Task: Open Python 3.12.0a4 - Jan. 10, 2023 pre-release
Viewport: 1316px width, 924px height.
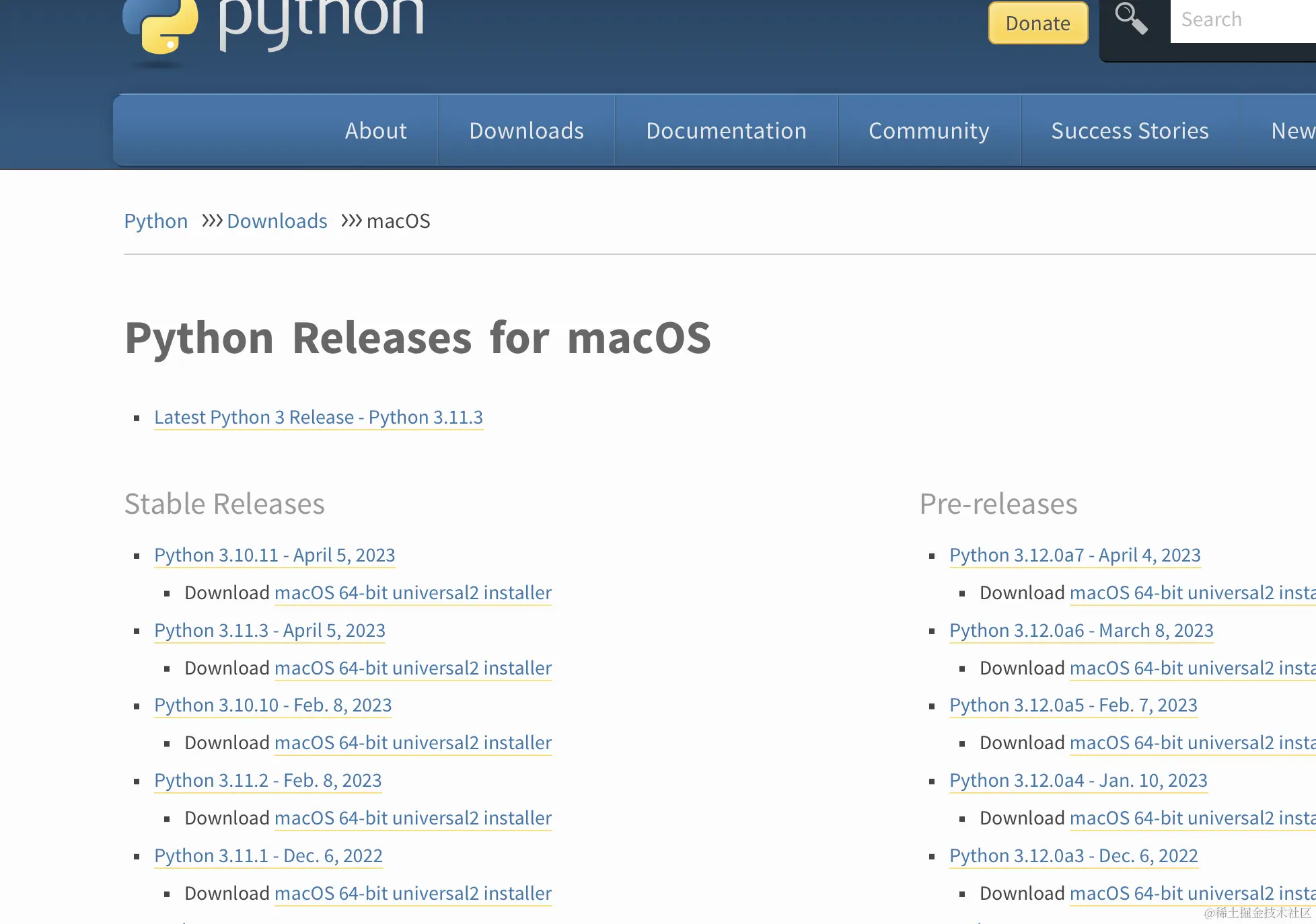Action: [1079, 780]
